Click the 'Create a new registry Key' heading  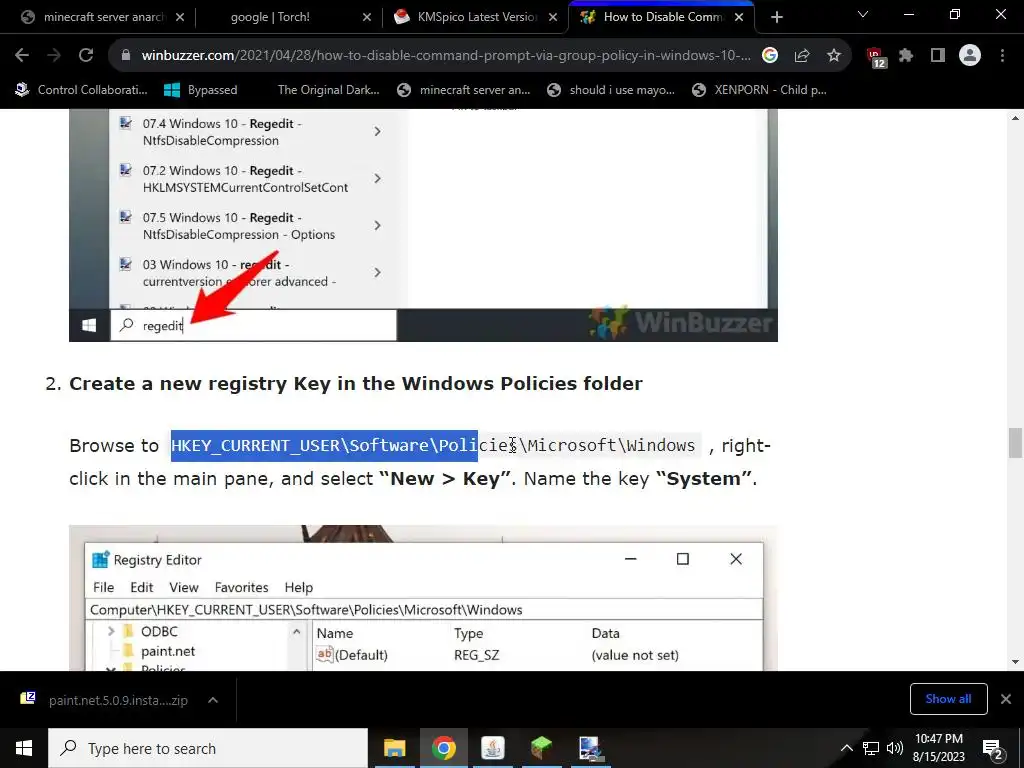(356, 383)
